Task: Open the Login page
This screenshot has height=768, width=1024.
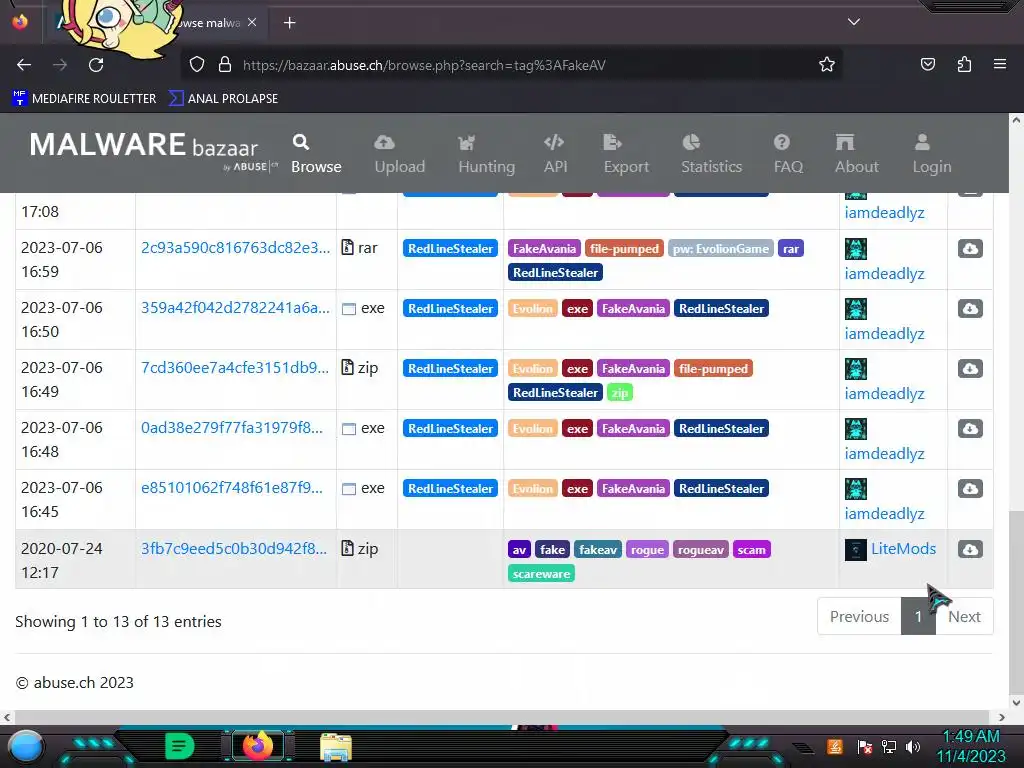Action: click(x=931, y=154)
